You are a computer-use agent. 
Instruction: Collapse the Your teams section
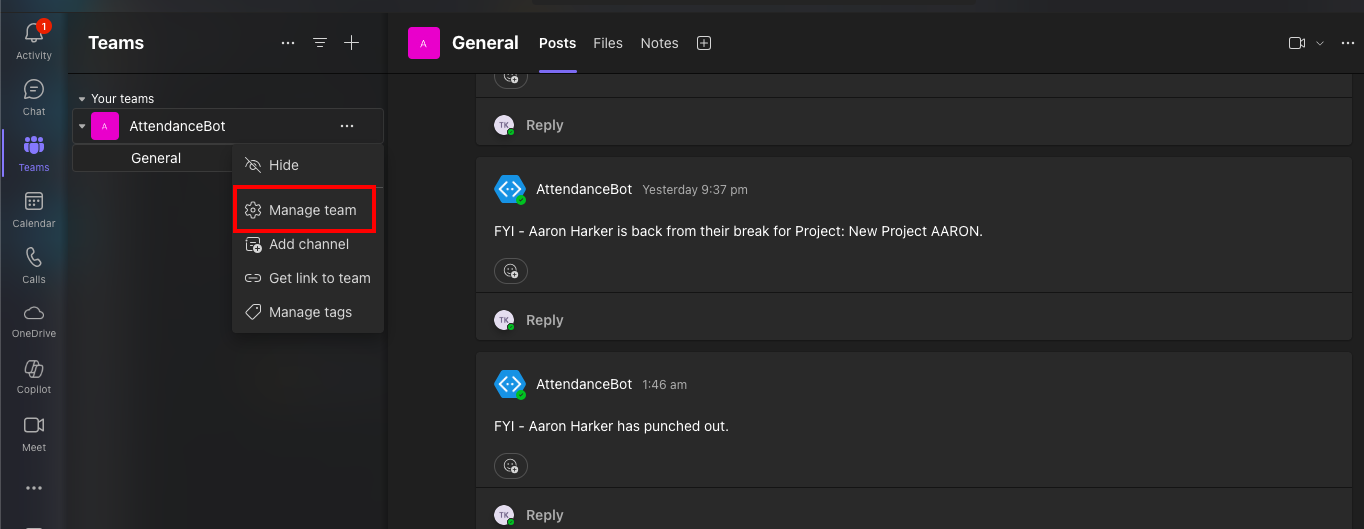82,99
